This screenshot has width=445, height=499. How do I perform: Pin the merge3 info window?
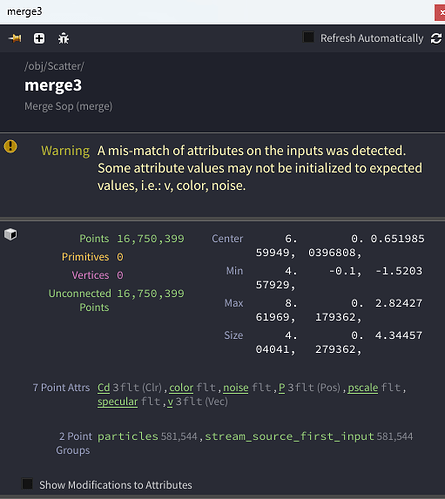tap(15, 38)
